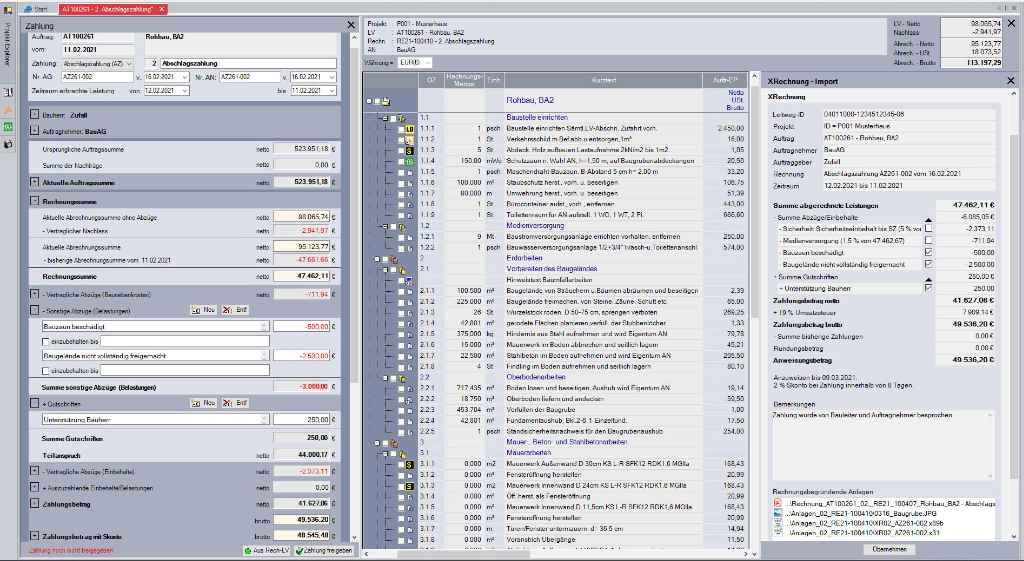Close the XRechnung Import panel

1008,80
